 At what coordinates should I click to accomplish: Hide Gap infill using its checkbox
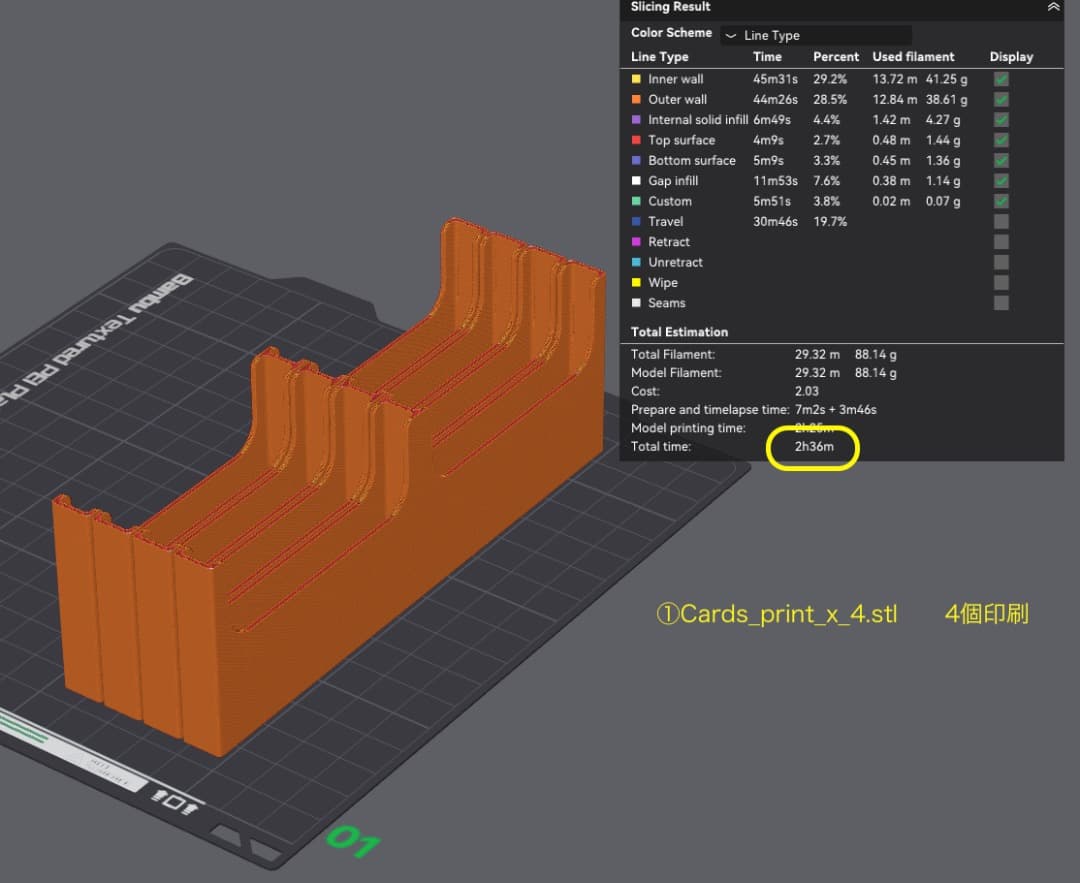[x=1001, y=181]
